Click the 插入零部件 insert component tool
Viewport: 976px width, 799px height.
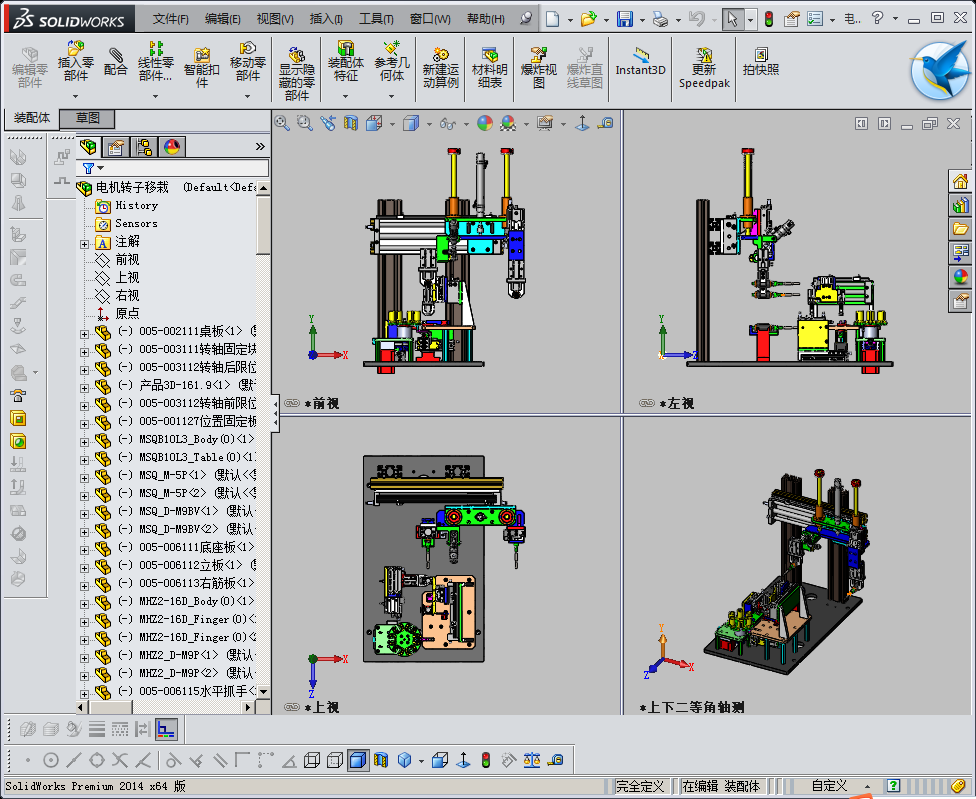pyautogui.click(x=76, y=60)
